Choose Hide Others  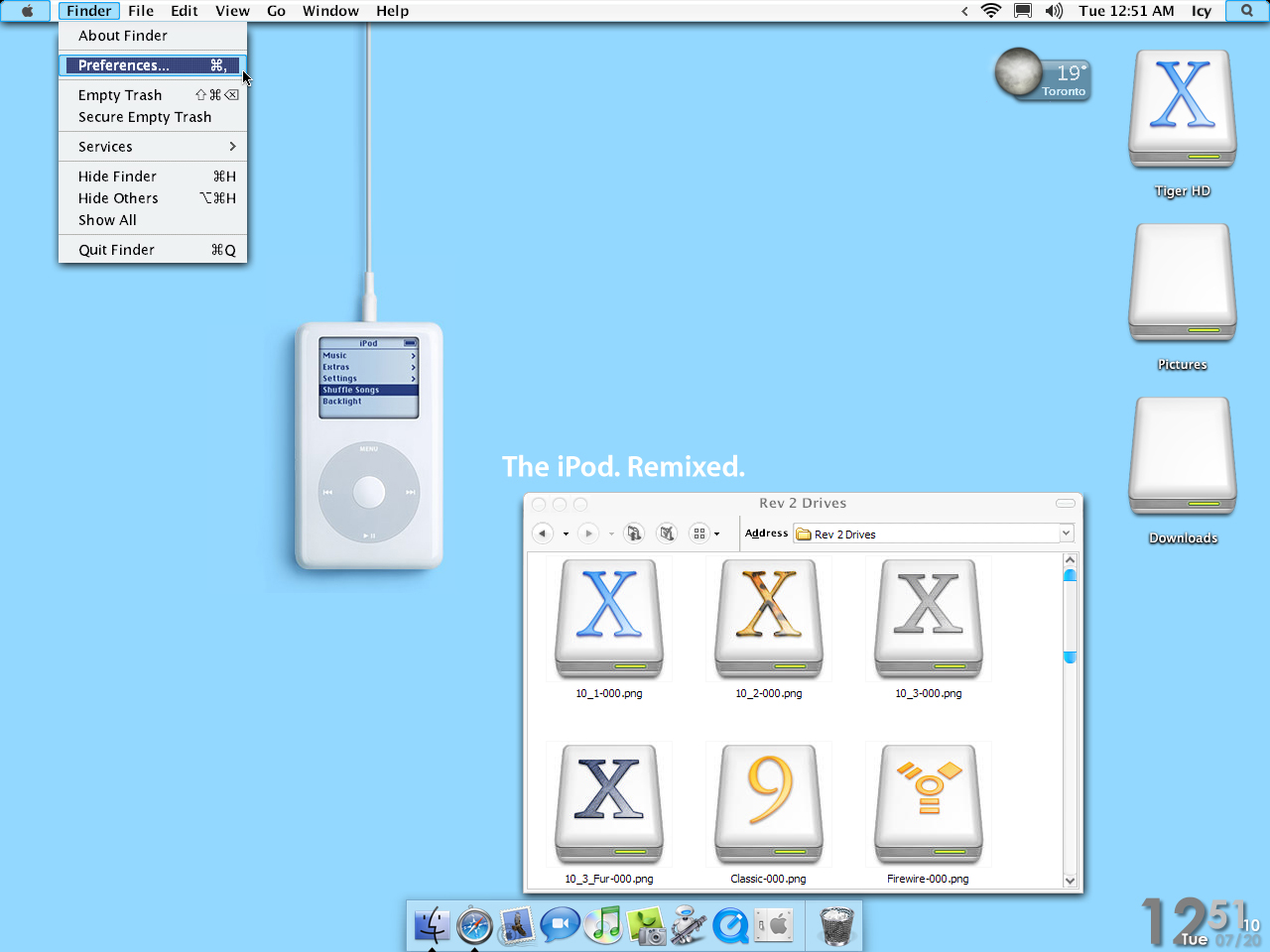pyautogui.click(x=153, y=198)
